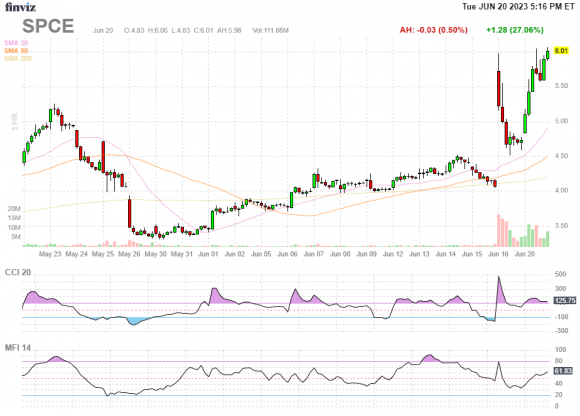Click the green daily change +1.28 (27.06%)
Screen dimensions: 580x416
pyautogui.click(x=515, y=30)
